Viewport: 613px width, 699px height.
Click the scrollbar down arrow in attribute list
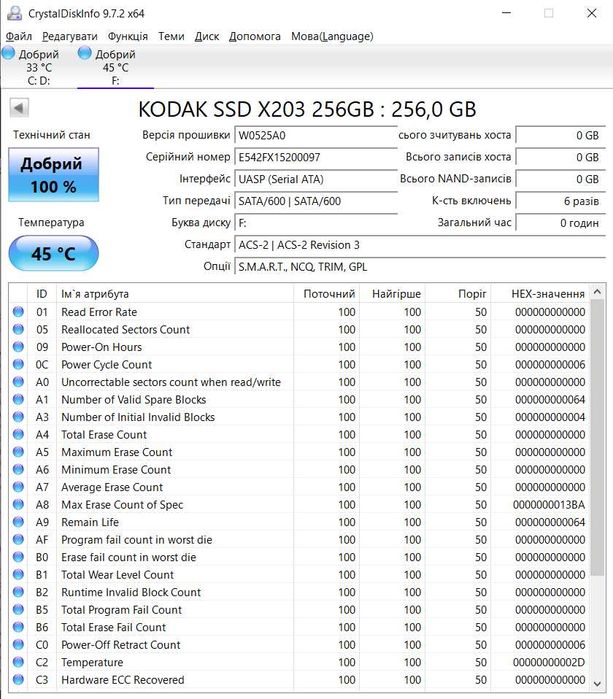(597, 683)
